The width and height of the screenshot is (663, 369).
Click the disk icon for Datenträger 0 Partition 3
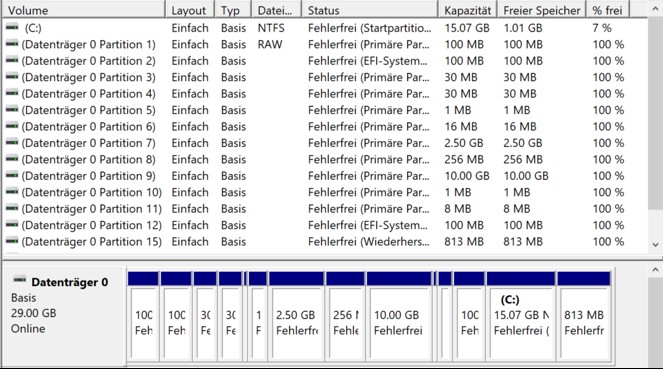pos(12,77)
